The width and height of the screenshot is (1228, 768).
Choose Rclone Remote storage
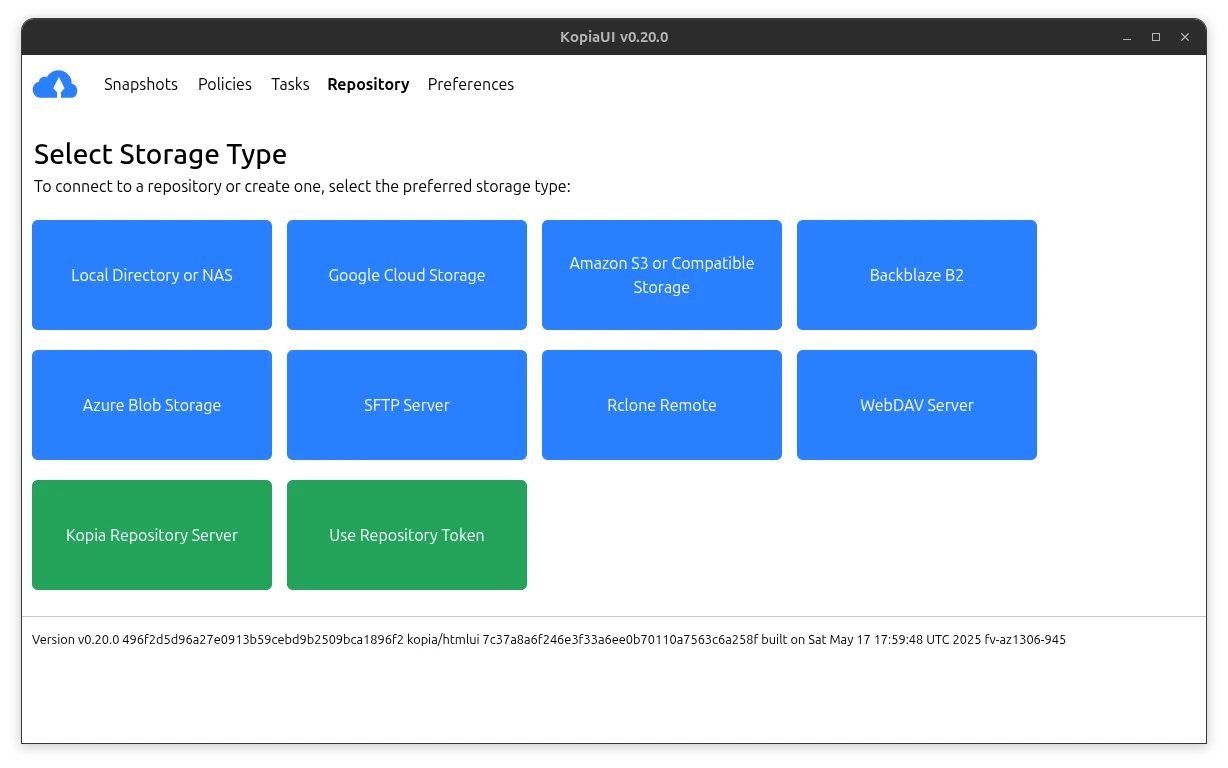click(662, 405)
